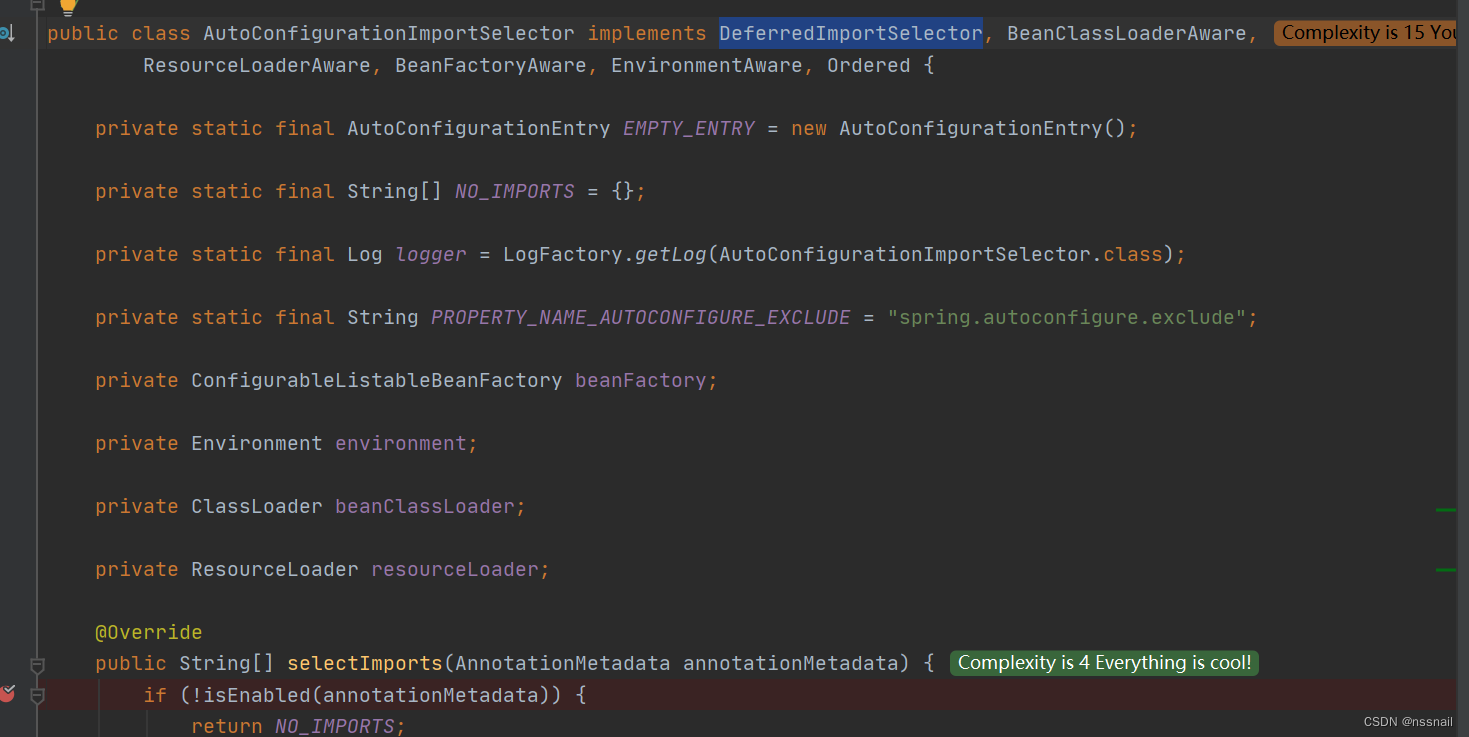
Task: Click EnvironmentAware in the implements list
Action: click(x=706, y=65)
